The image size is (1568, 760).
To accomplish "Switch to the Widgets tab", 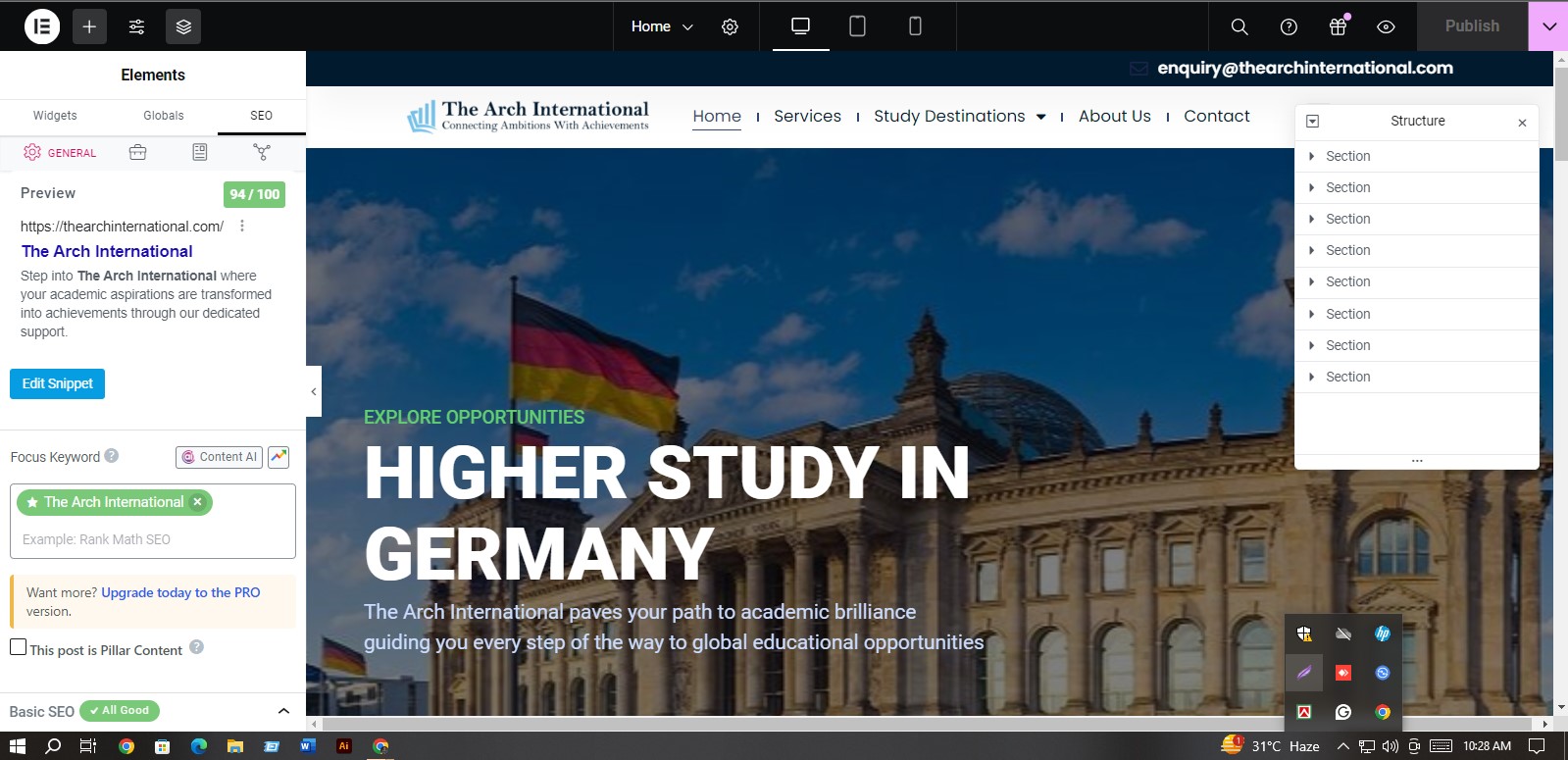I will 55,116.
